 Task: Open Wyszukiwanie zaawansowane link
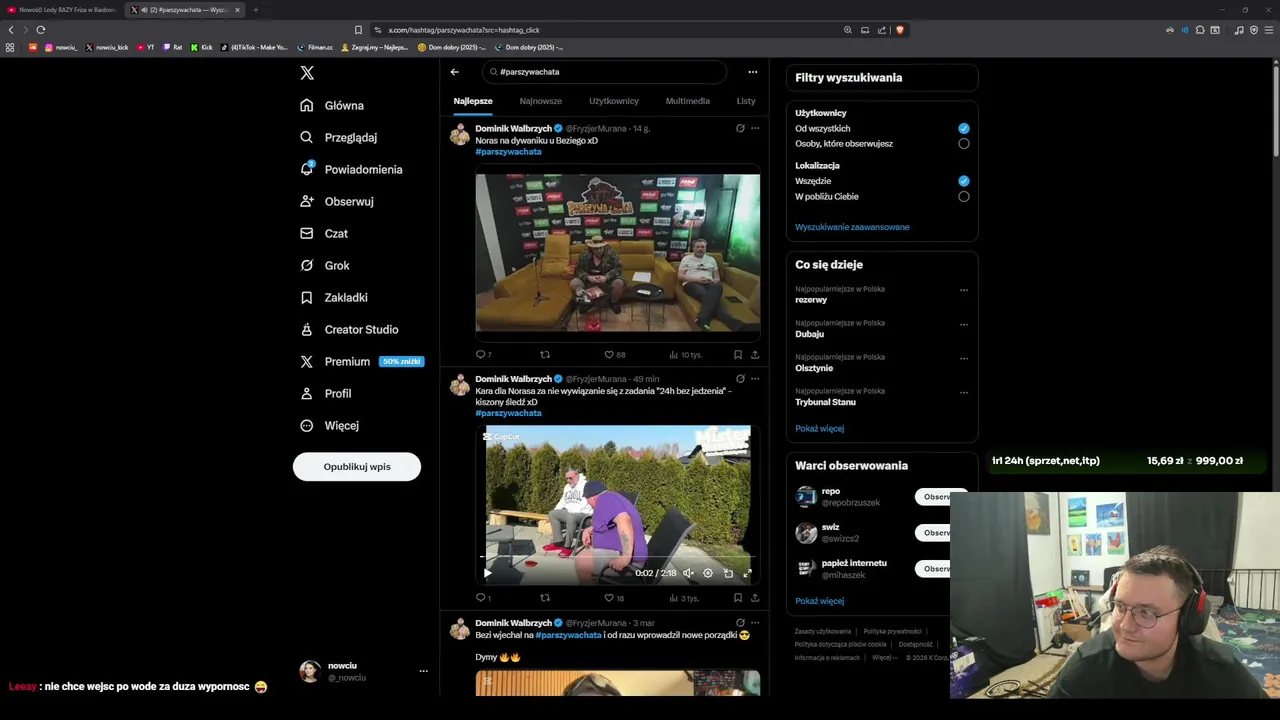click(x=852, y=227)
